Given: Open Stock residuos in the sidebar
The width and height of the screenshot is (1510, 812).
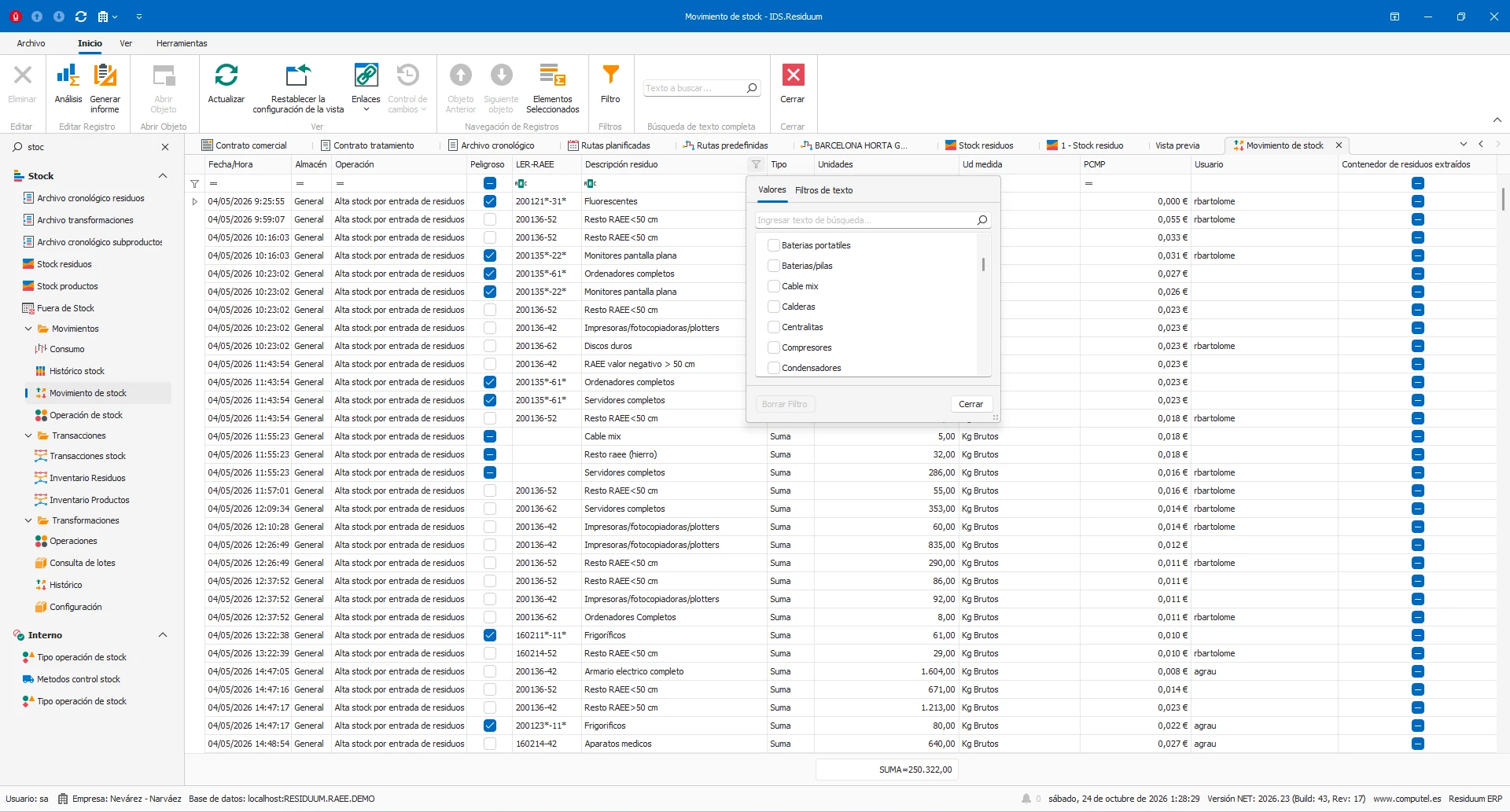Looking at the screenshot, I should [64, 264].
